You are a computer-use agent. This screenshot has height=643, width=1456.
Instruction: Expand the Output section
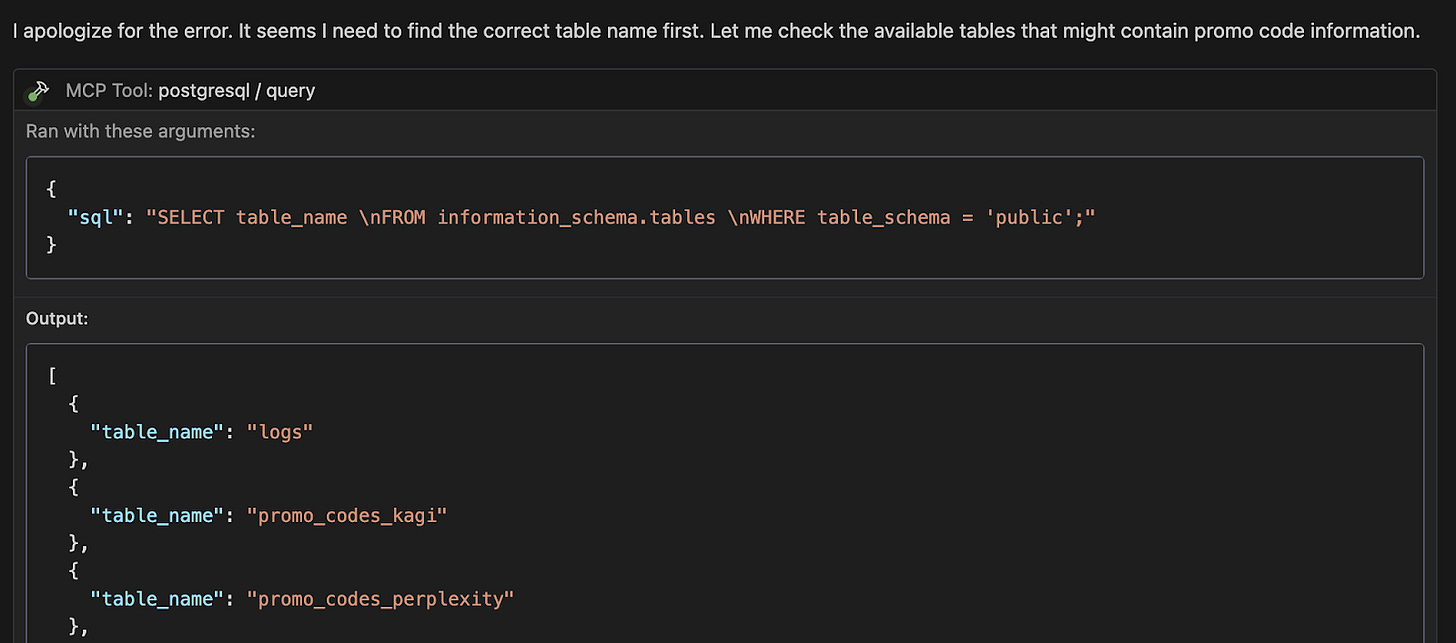[x=57, y=318]
